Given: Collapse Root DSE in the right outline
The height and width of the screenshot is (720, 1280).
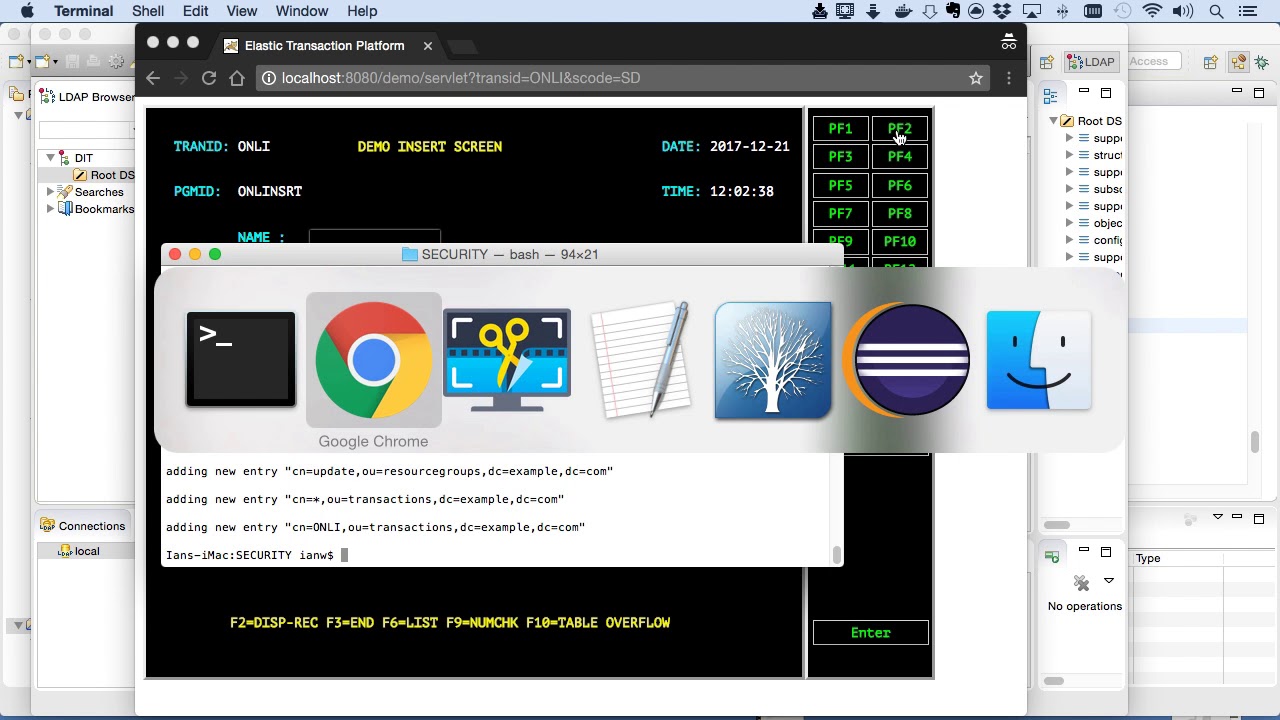Looking at the screenshot, I should coord(1053,121).
